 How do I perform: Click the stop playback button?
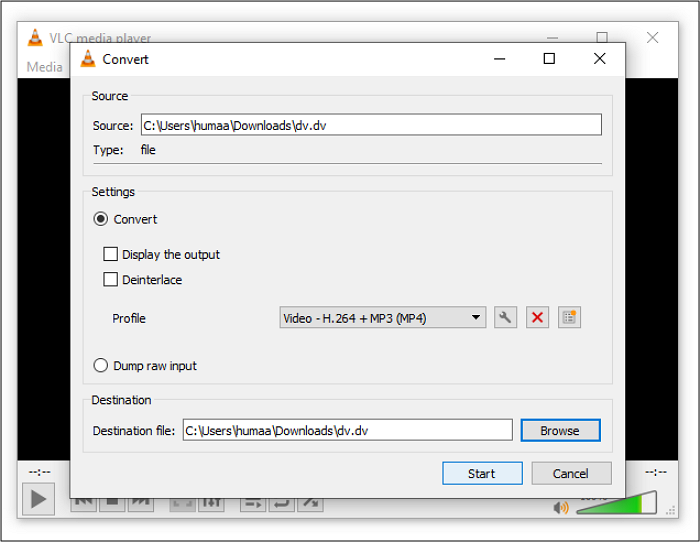[112, 503]
